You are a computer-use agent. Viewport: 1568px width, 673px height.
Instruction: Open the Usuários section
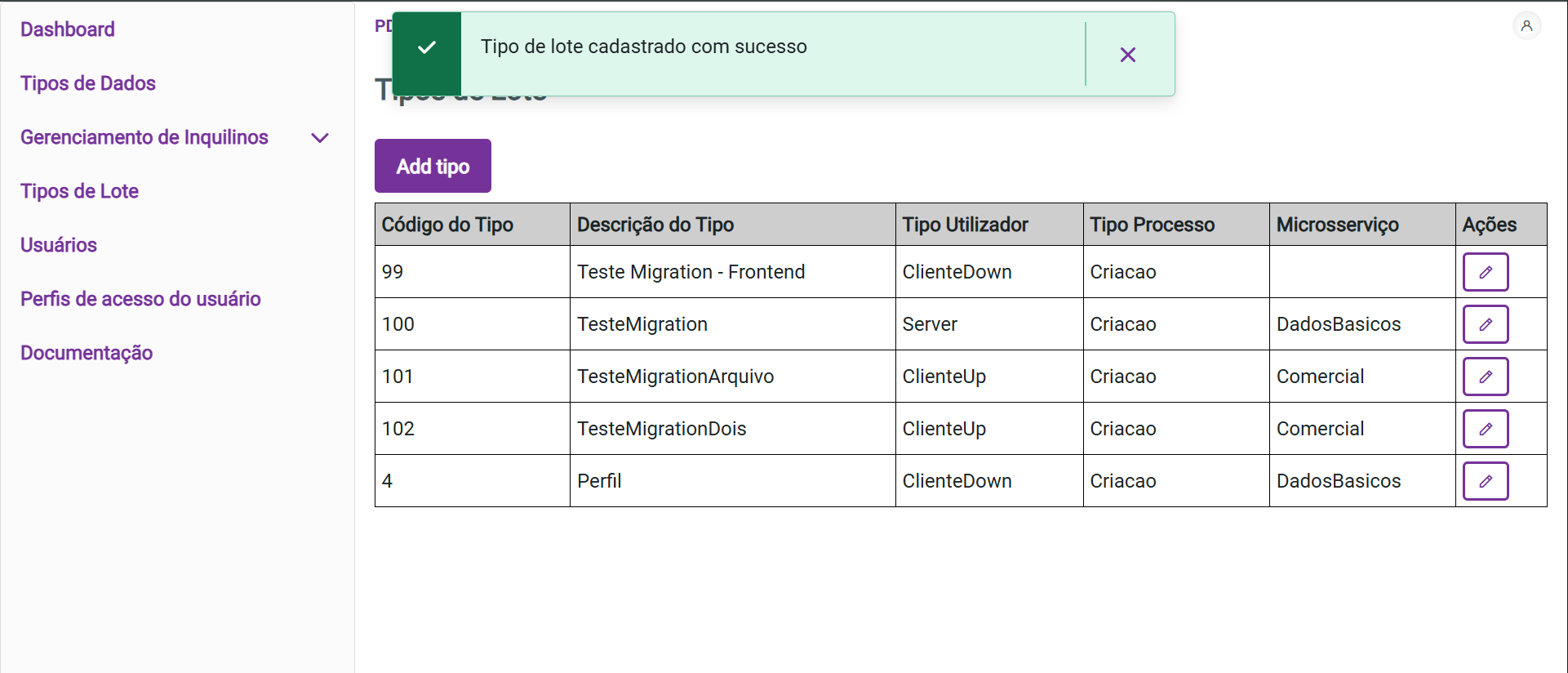point(59,245)
